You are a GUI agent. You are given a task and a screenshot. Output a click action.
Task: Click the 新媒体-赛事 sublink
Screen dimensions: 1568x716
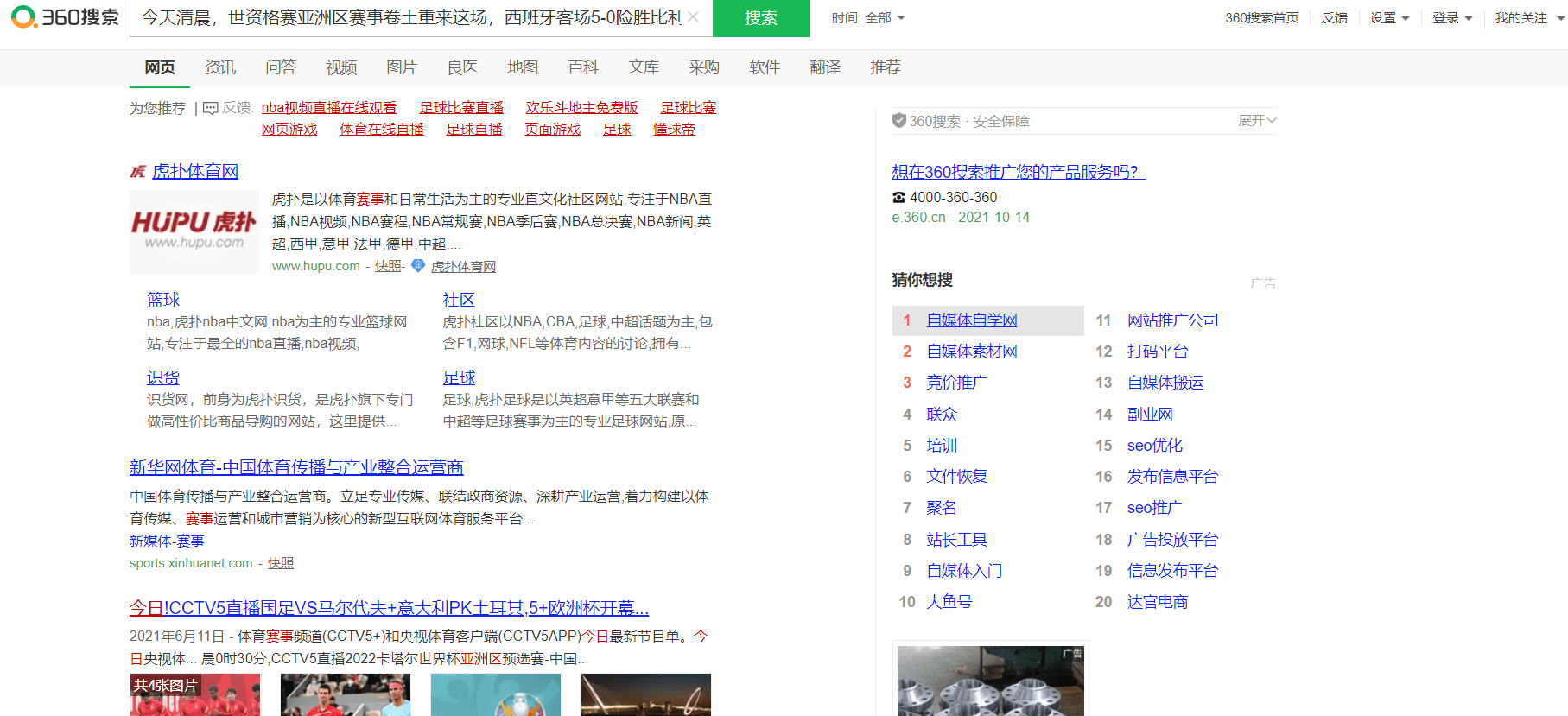[x=167, y=541]
